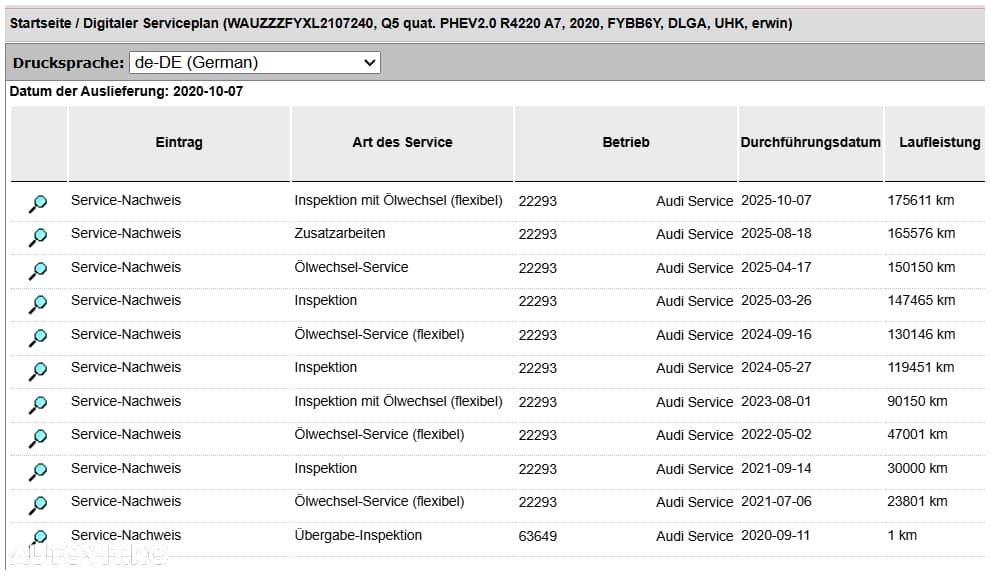This screenshot has height=575, width=990.
Task: View details of the Zusatzarbeiten entry
Action: coord(38,237)
